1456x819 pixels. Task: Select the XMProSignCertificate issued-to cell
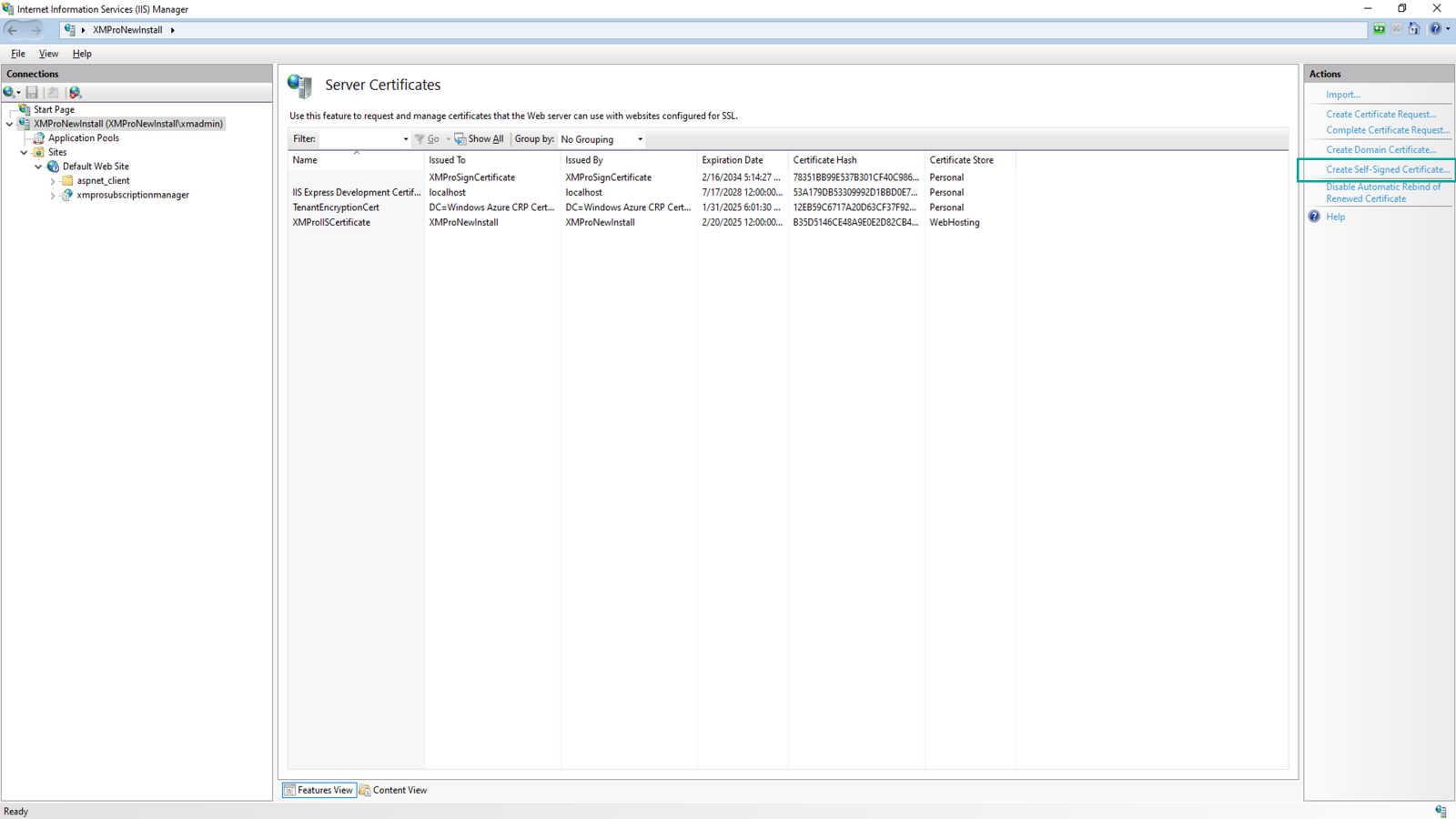471,177
